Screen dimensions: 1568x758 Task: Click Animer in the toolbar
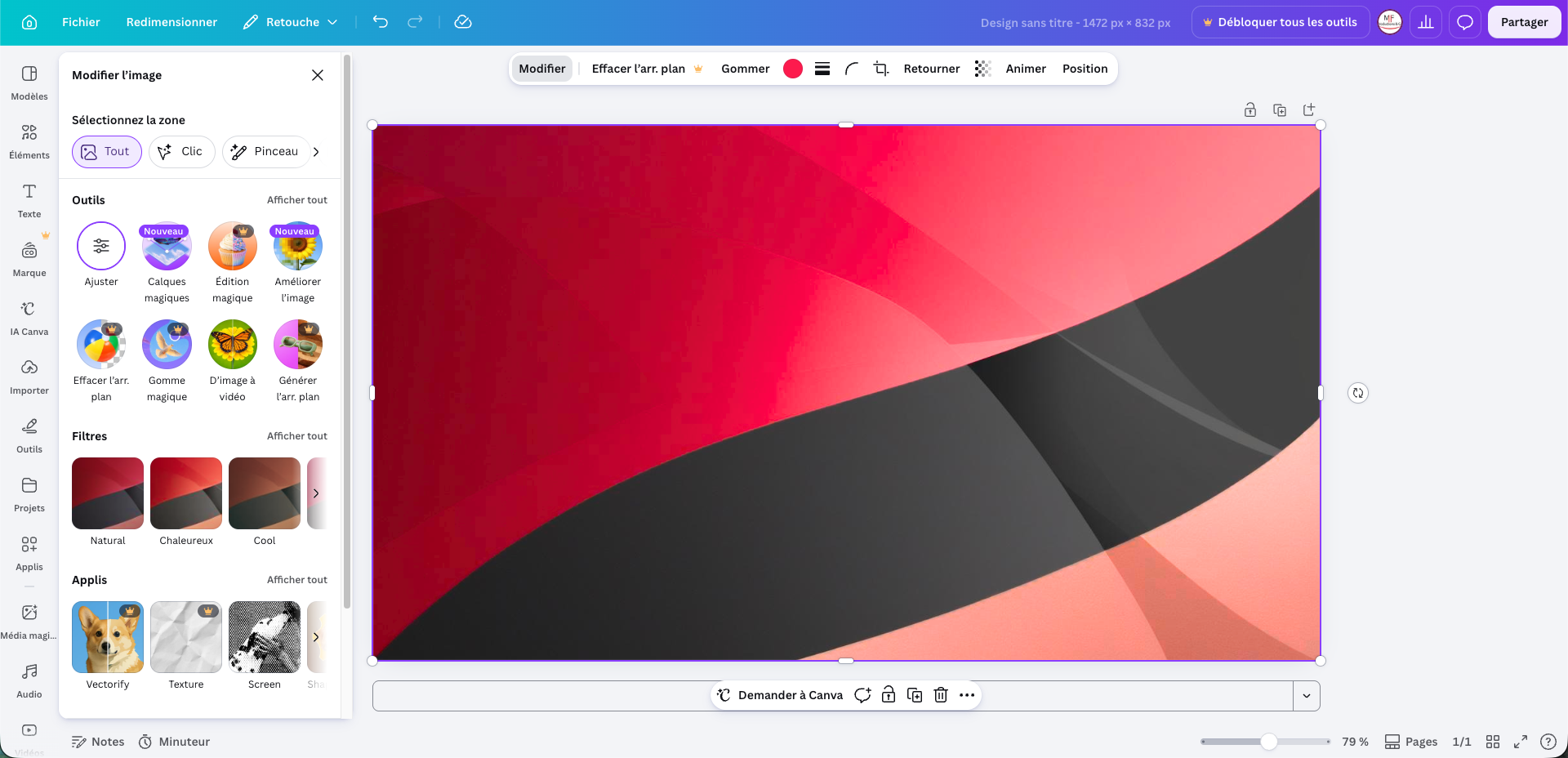pyautogui.click(x=1026, y=69)
